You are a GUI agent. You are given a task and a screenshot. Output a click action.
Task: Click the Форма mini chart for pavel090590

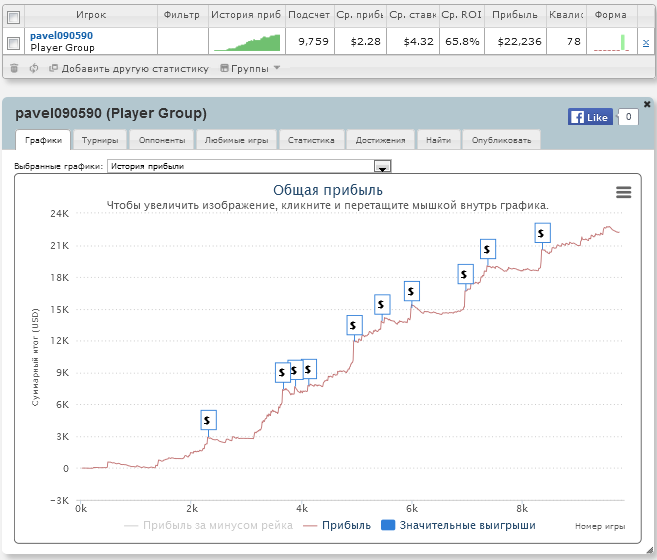pyautogui.click(x=612, y=42)
